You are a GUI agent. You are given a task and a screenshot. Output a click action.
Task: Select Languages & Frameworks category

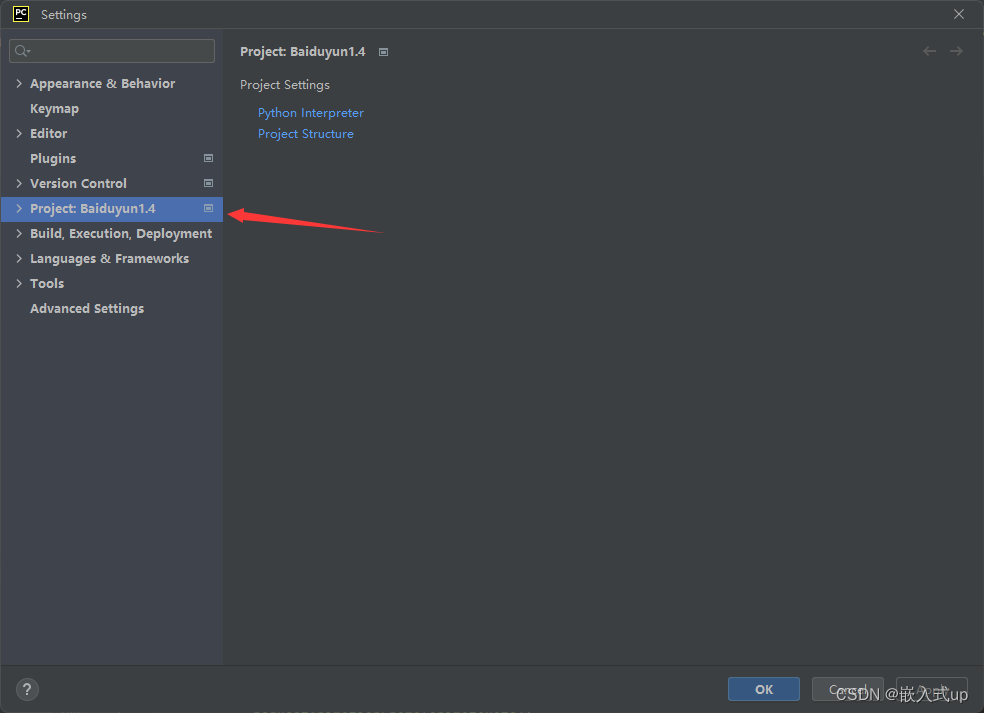coord(109,259)
